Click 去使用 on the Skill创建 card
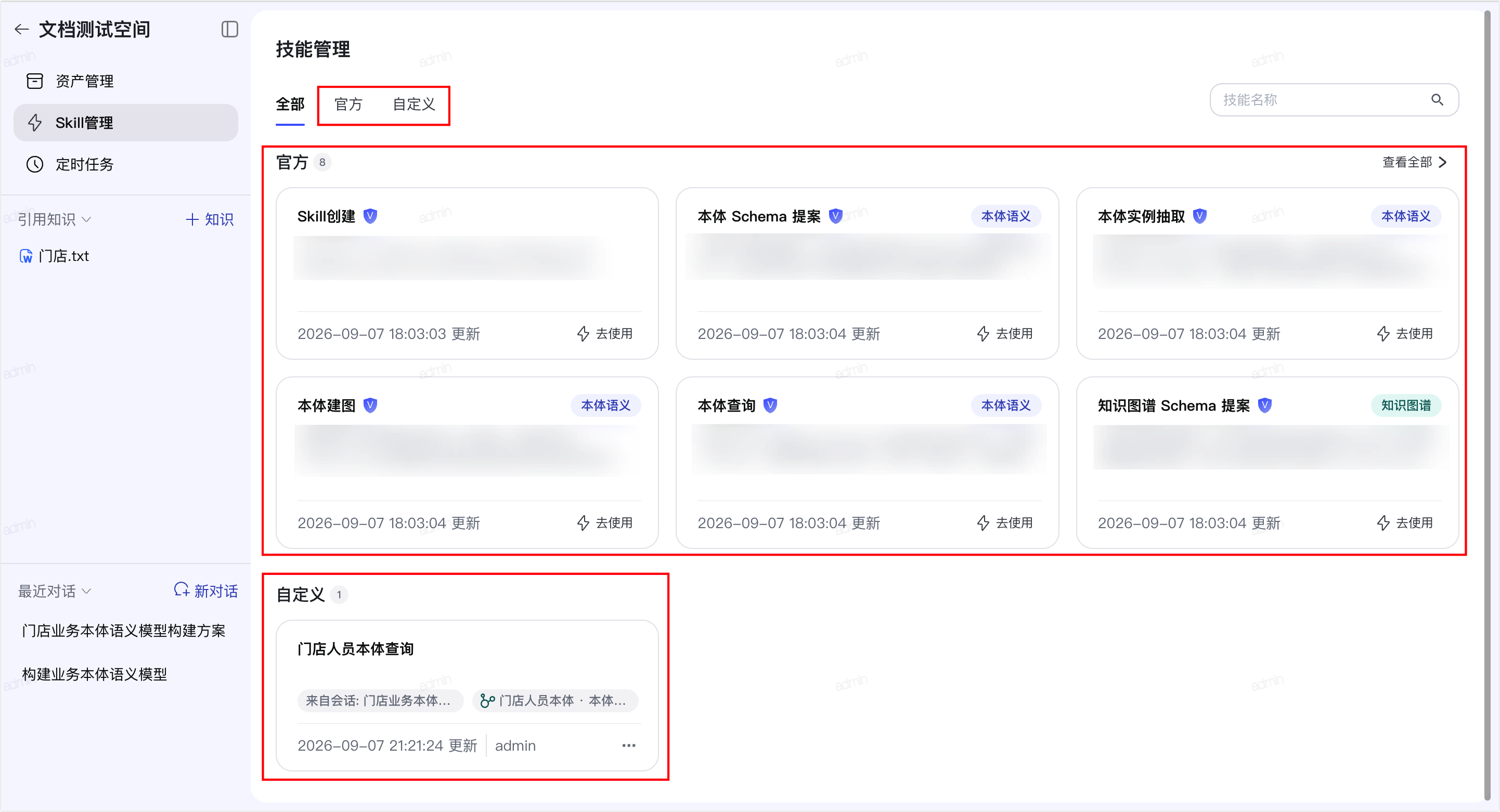 coord(604,334)
